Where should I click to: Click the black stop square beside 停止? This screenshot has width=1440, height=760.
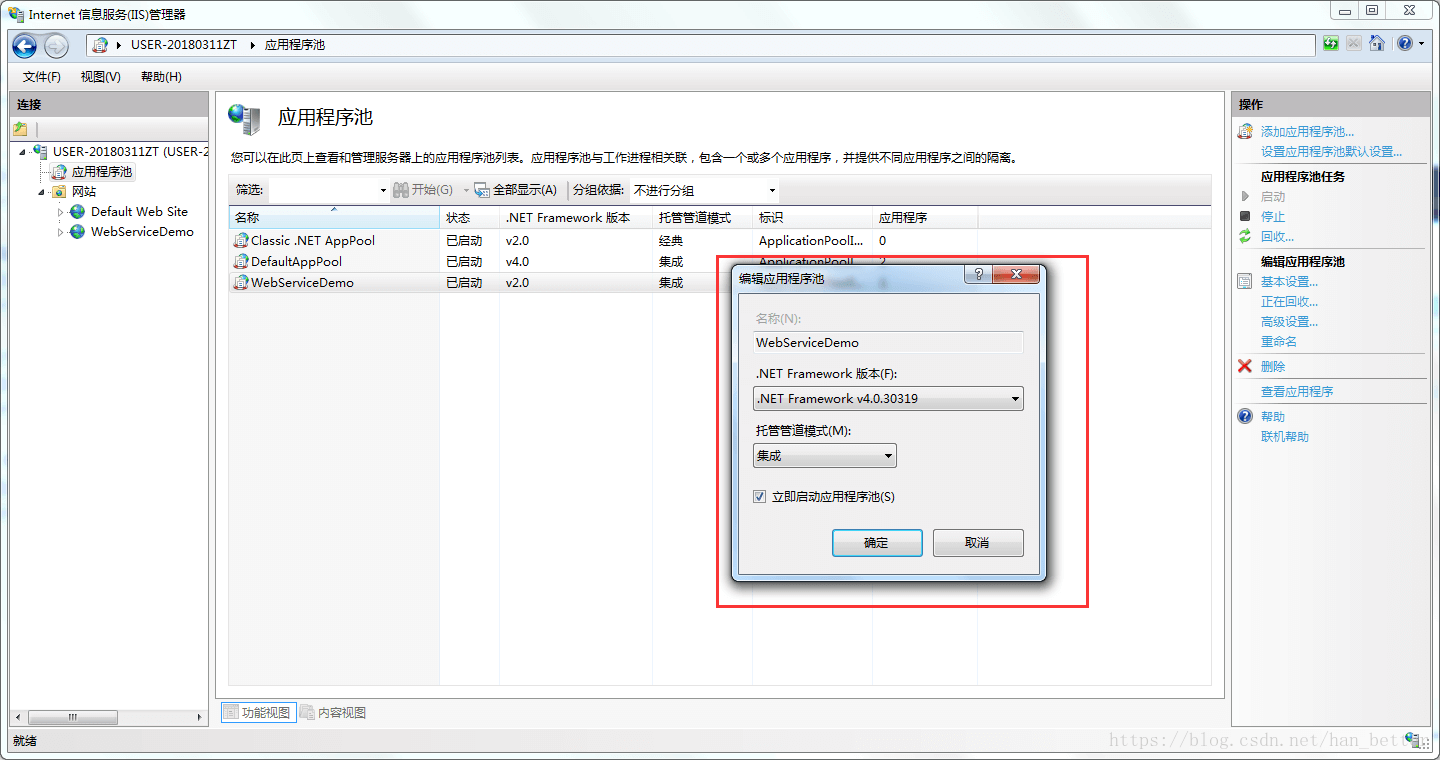coord(1245,216)
